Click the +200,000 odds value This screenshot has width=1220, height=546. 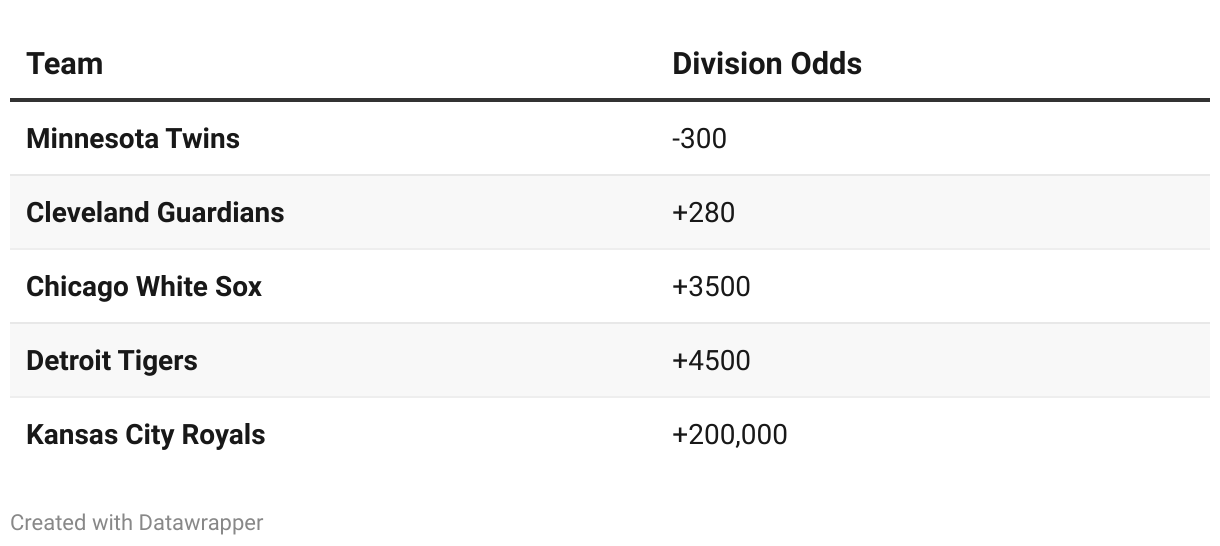[x=730, y=434]
